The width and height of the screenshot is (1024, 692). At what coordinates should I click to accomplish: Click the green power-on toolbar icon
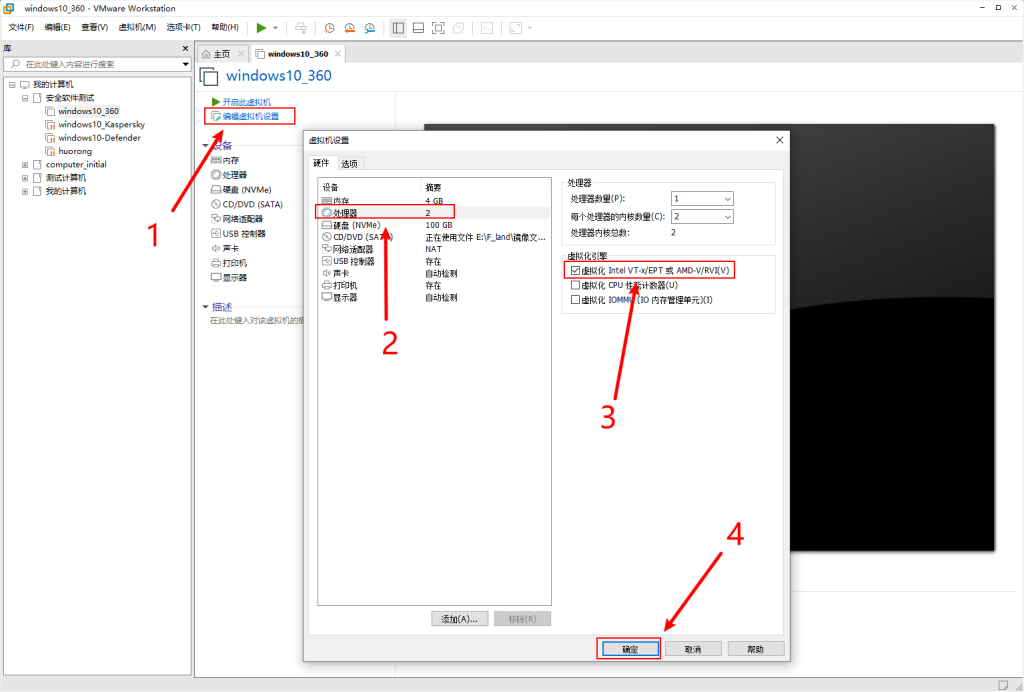pyautogui.click(x=261, y=27)
